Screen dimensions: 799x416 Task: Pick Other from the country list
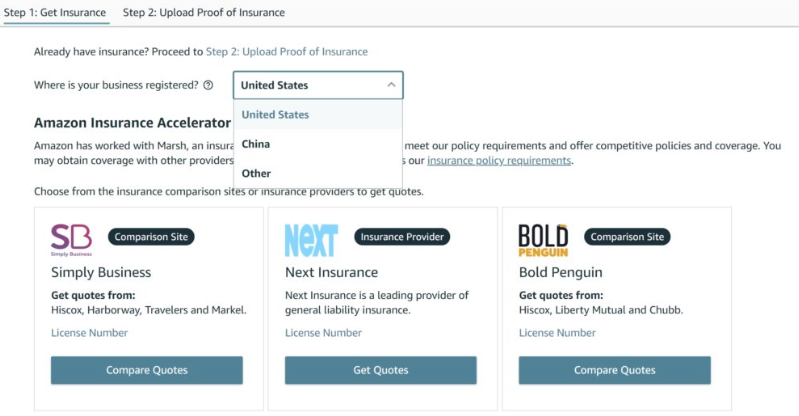tap(256, 173)
